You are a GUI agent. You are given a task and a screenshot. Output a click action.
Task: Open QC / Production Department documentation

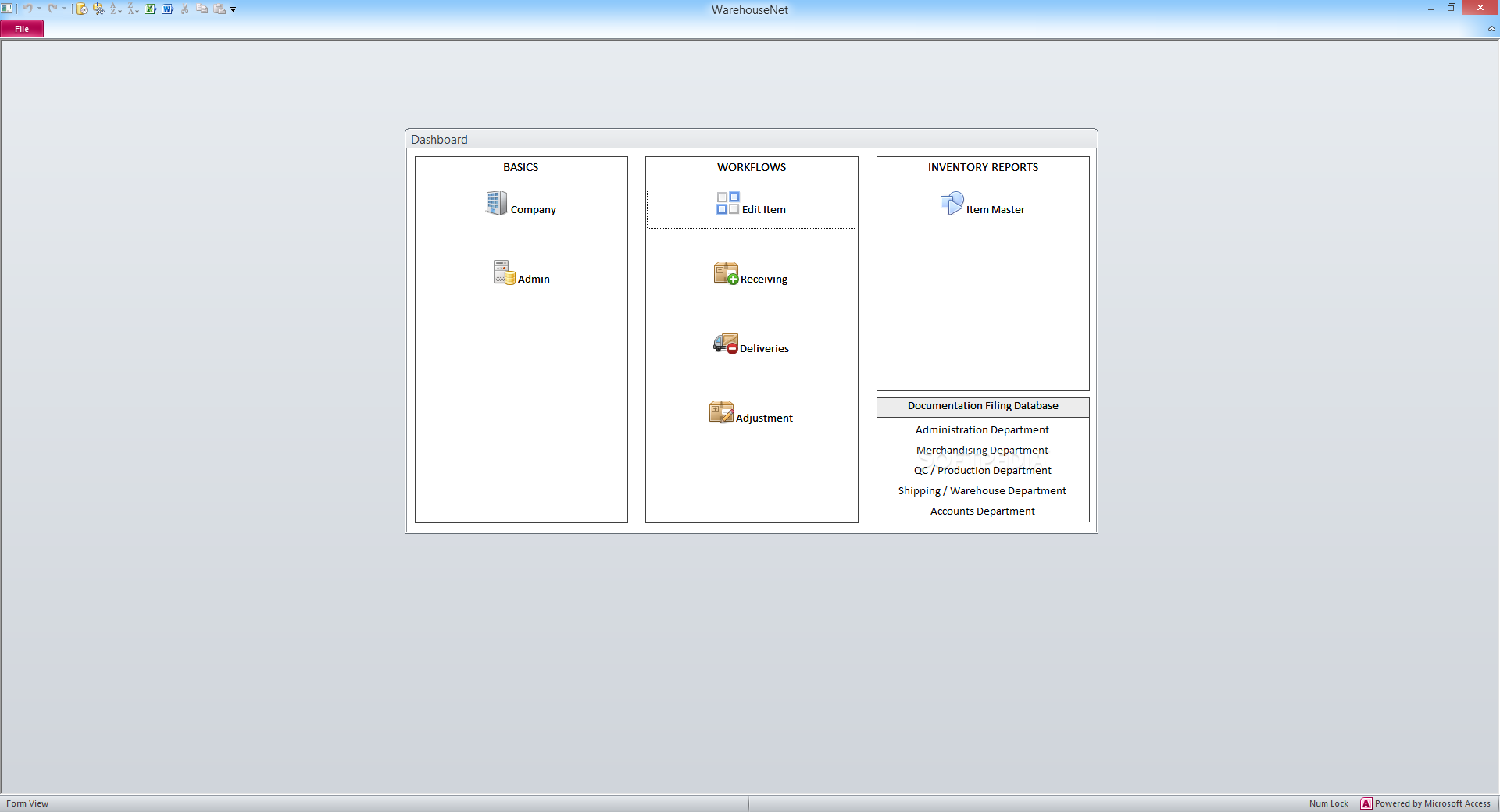pyautogui.click(x=982, y=471)
